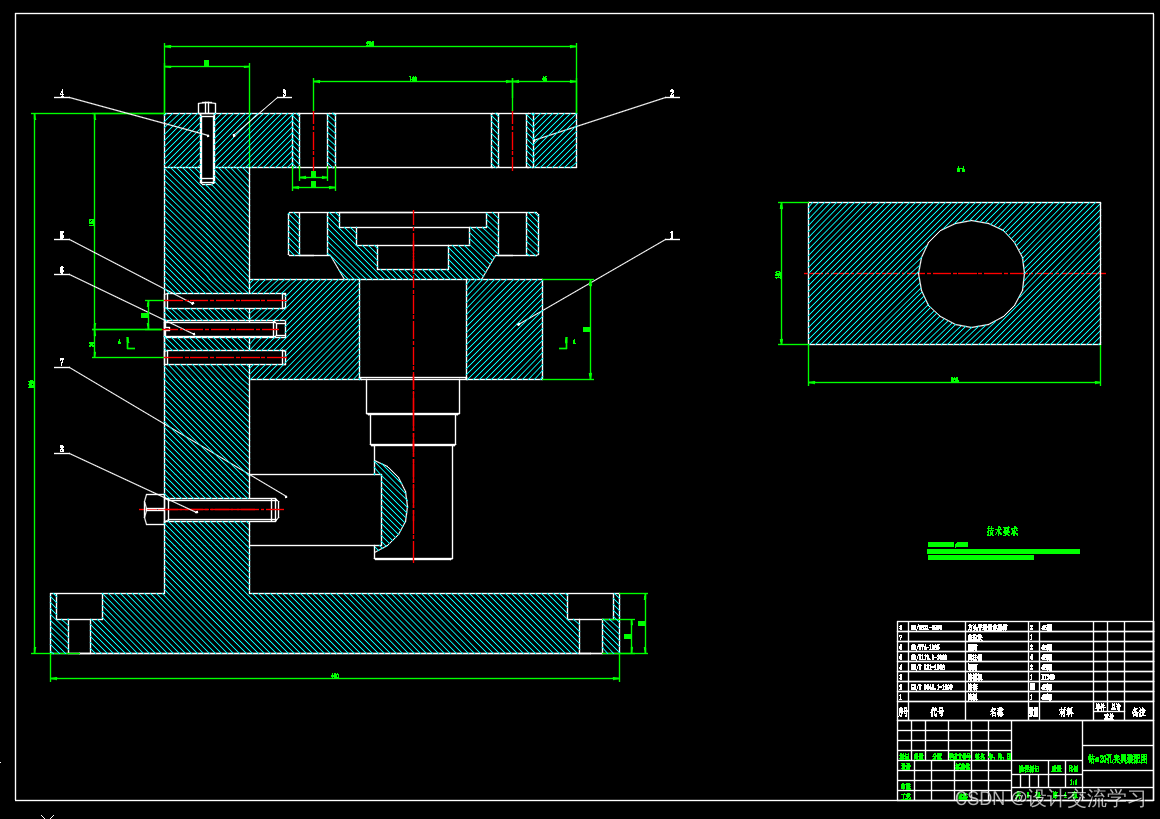Select part balloon number 3
This screenshot has height=819, width=1160.
point(284,93)
